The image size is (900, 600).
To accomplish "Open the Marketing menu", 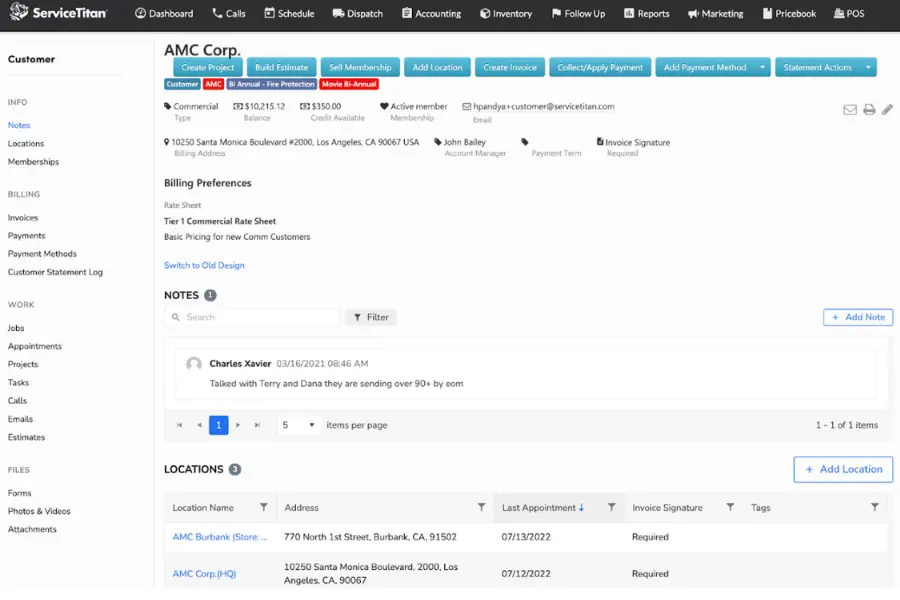I will click(x=715, y=13).
